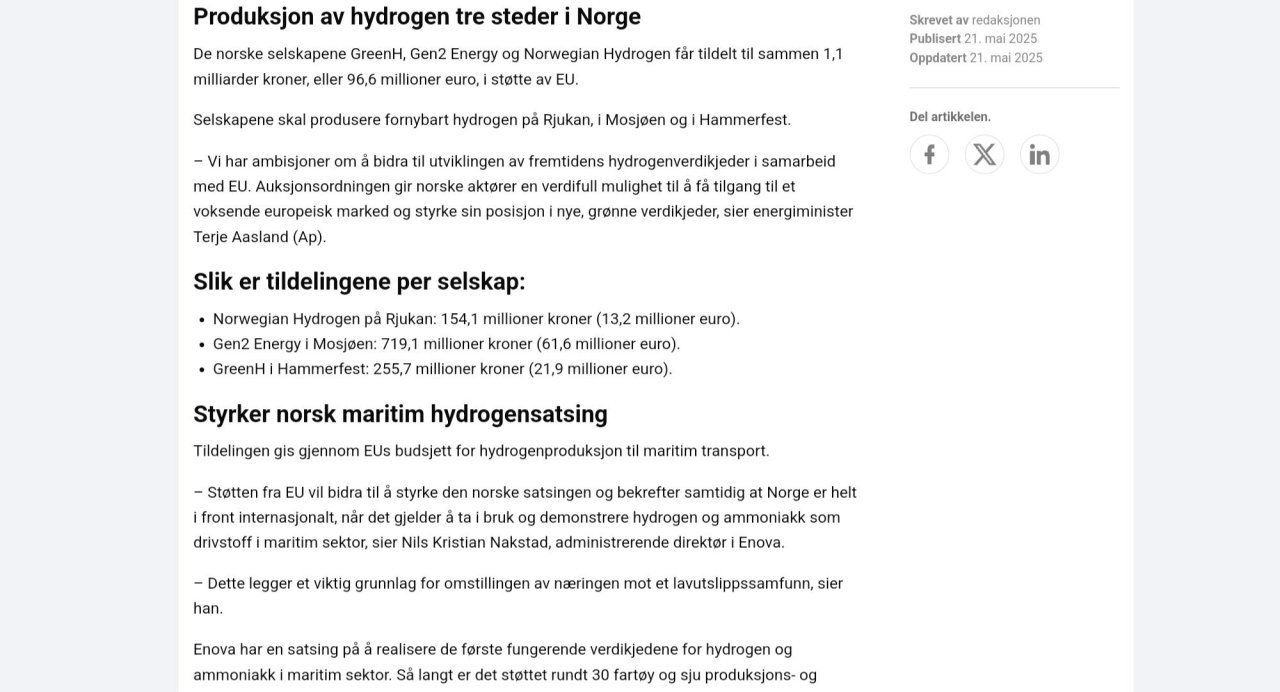Click the Del artikkelen label
The image size is (1280, 692).
click(x=949, y=116)
